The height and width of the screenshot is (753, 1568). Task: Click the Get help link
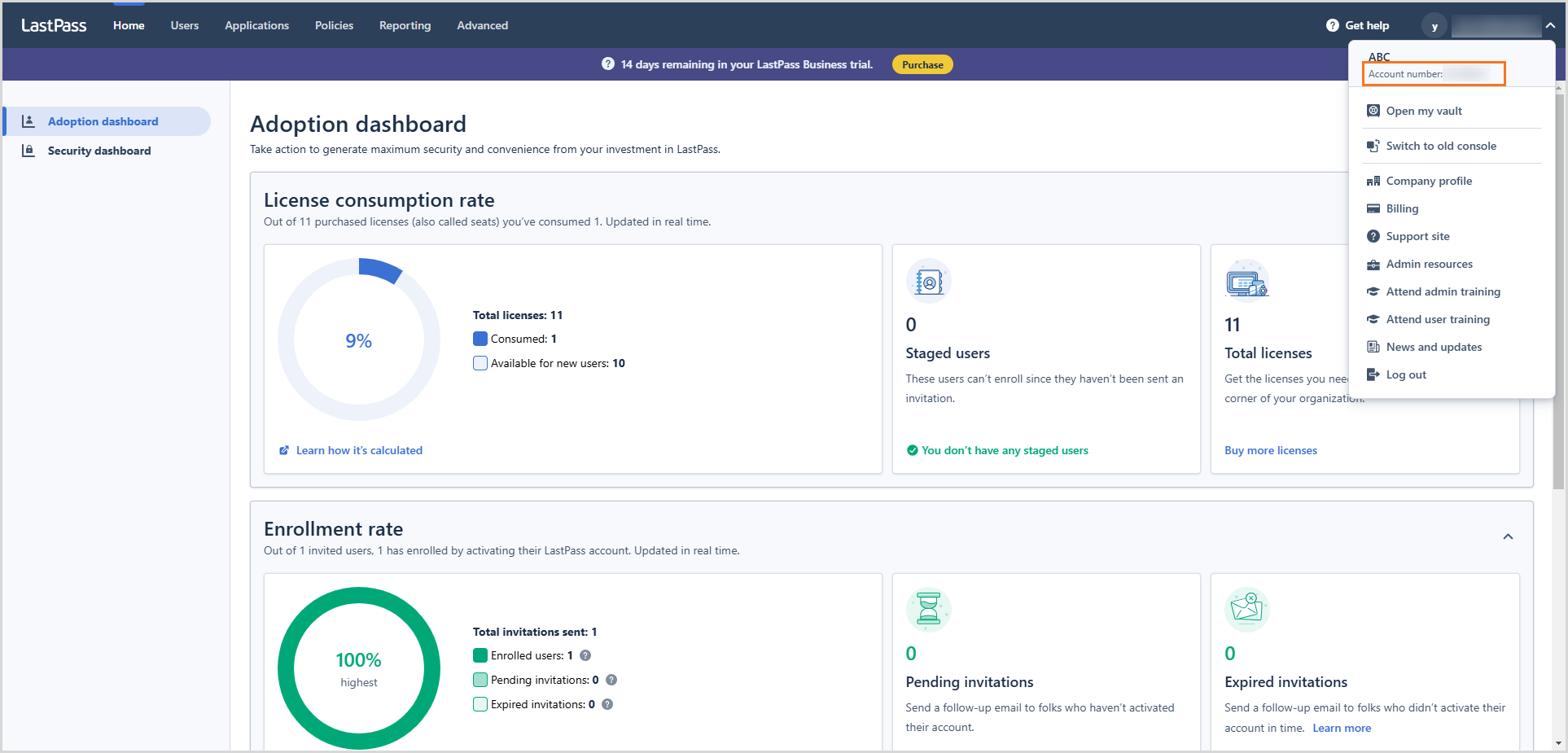point(1367,25)
